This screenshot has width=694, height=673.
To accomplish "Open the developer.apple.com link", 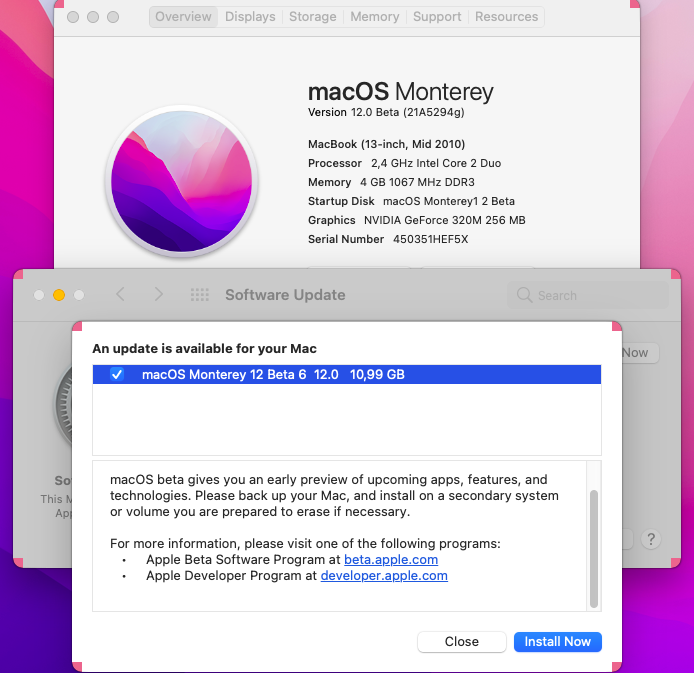I will coord(384,576).
